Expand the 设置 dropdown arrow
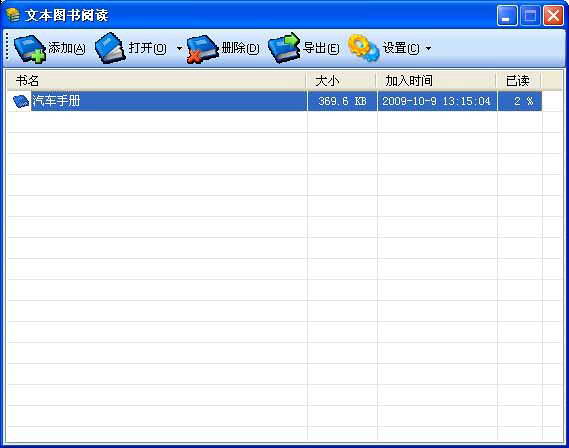 [428, 48]
